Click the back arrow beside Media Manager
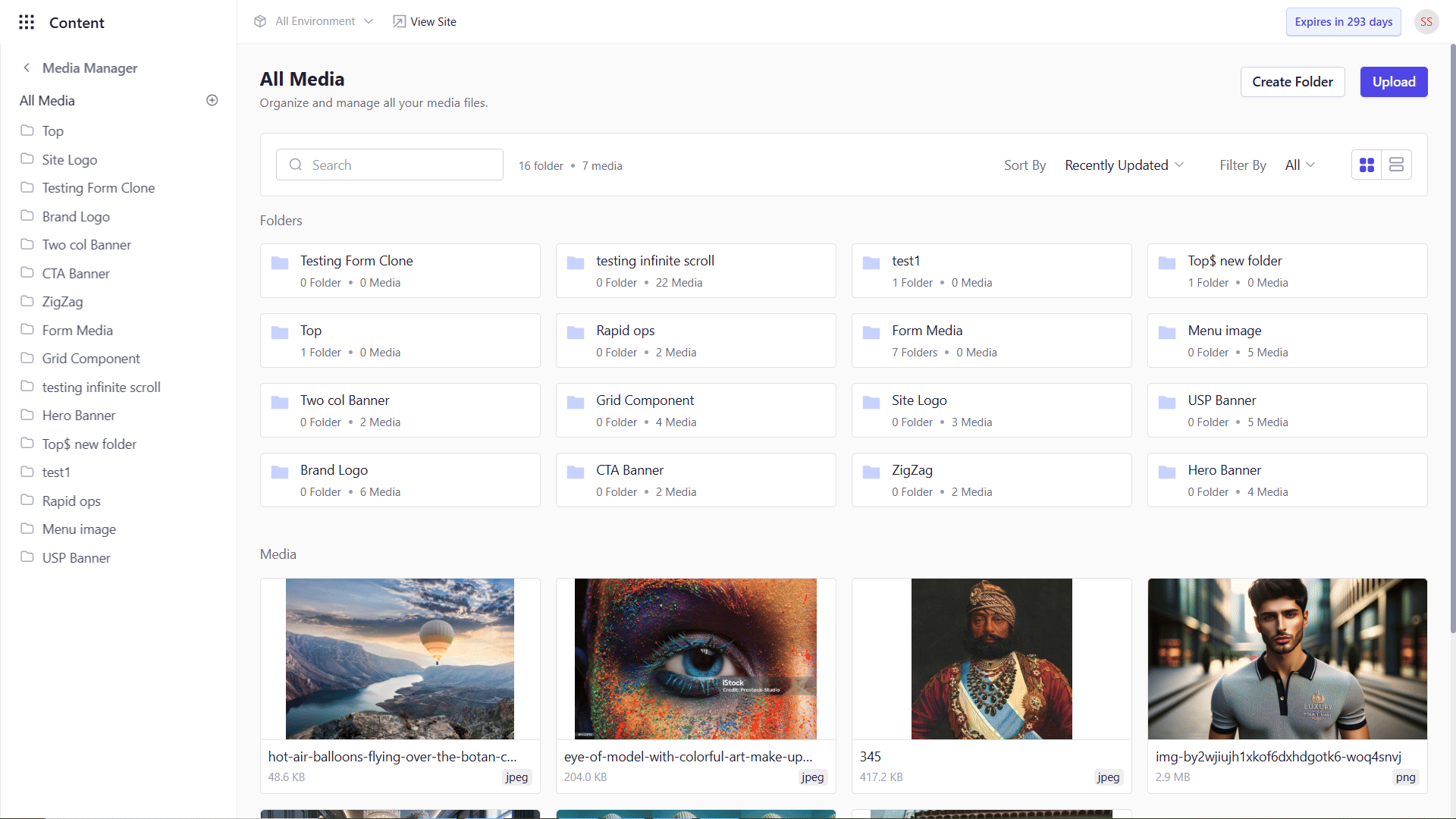Image resolution: width=1456 pixels, height=819 pixels. pyautogui.click(x=27, y=67)
